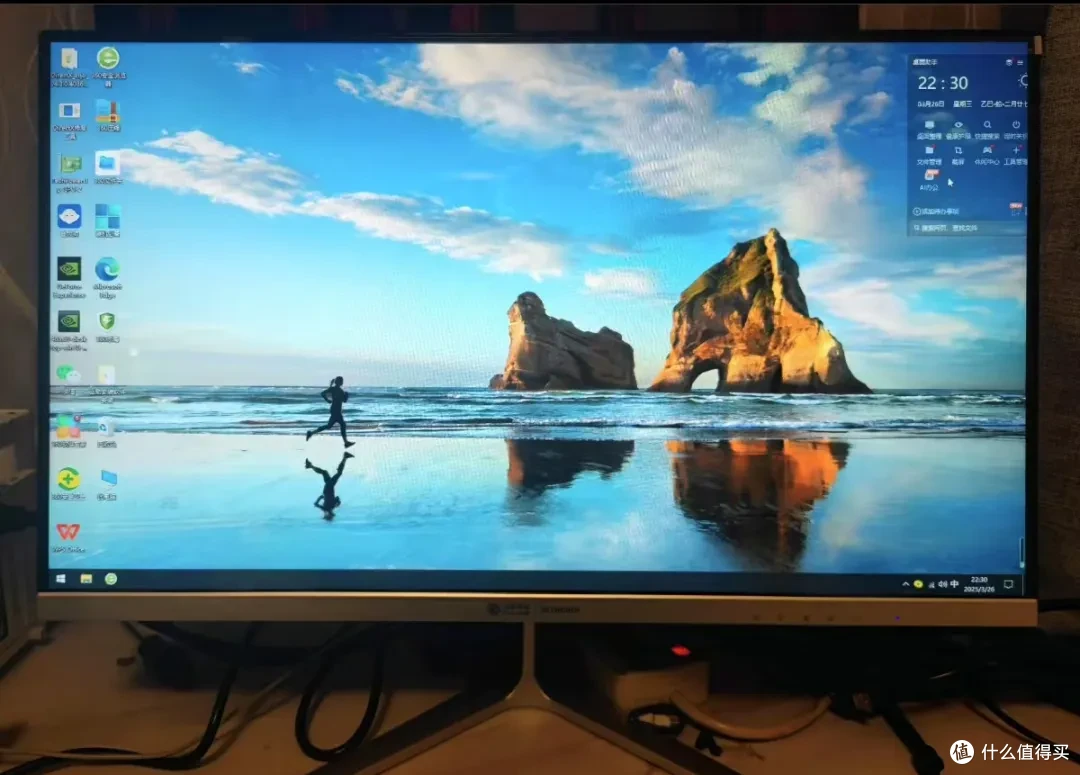Open the This PC monitor icon

pos(108,484)
